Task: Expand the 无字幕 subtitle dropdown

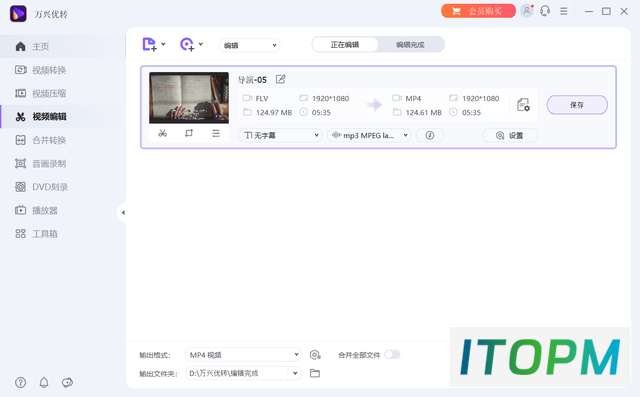Action: 280,135
